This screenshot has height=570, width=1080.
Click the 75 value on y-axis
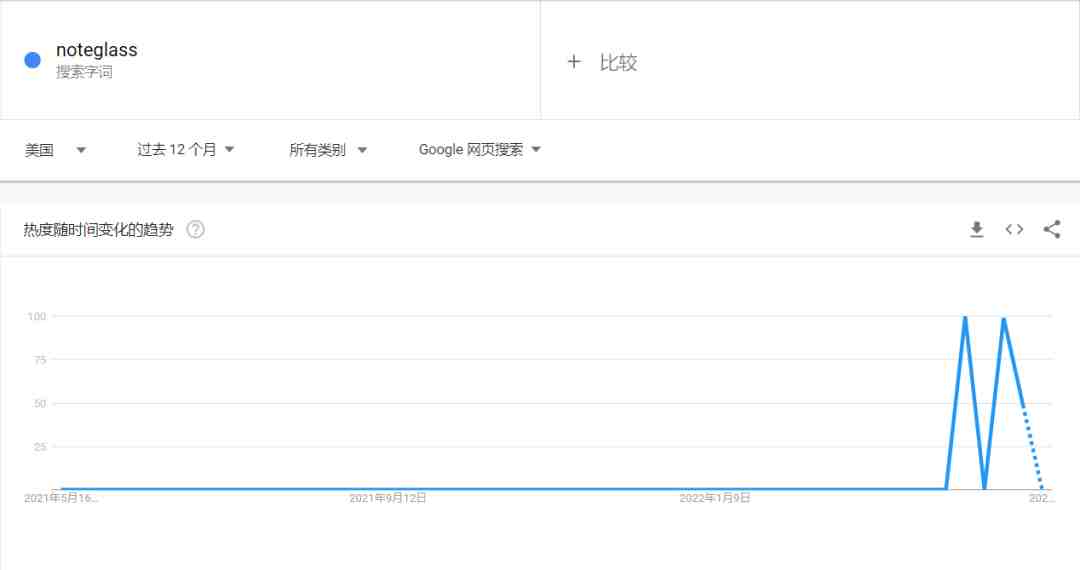(x=40, y=359)
